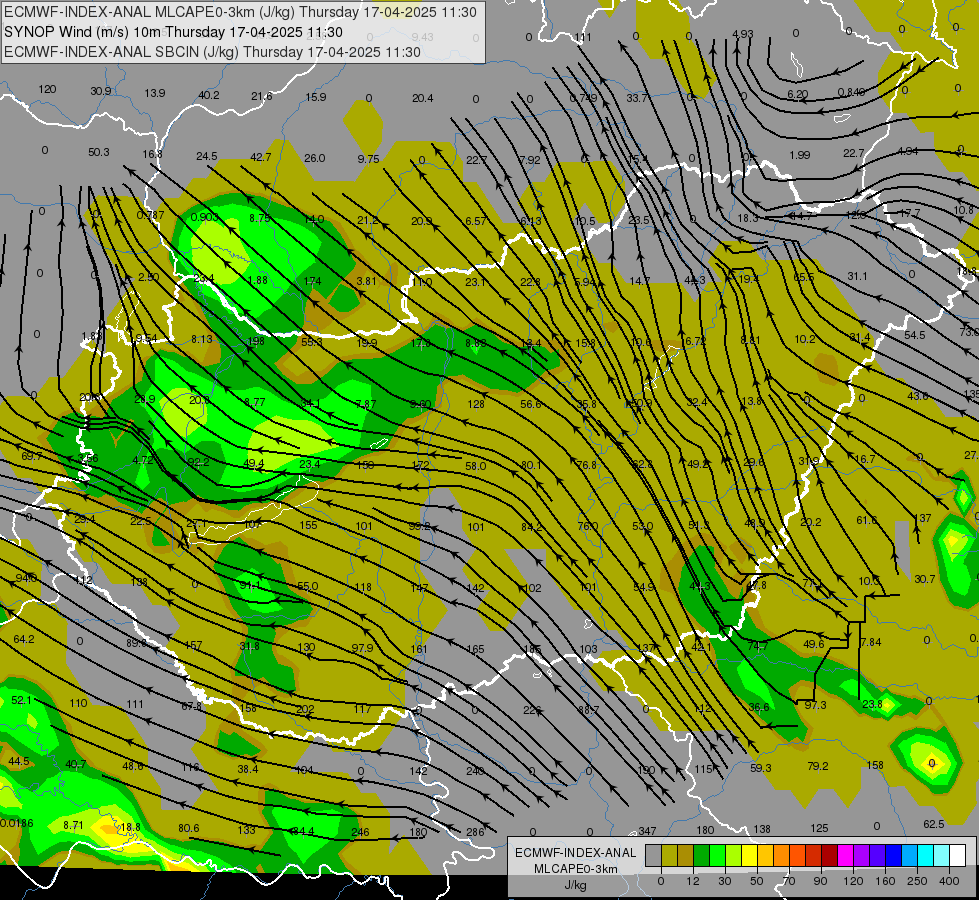The height and width of the screenshot is (900, 979).
Task: Click the map value 202
Action: 305,709
